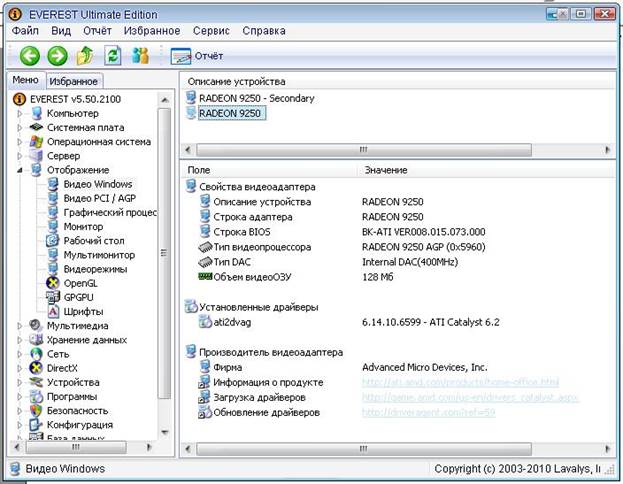Image resolution: width=623 pixels, height=484 pixels.
Task: Click the device list horizontal scrollbar thumb
Action: coord(364,150)
